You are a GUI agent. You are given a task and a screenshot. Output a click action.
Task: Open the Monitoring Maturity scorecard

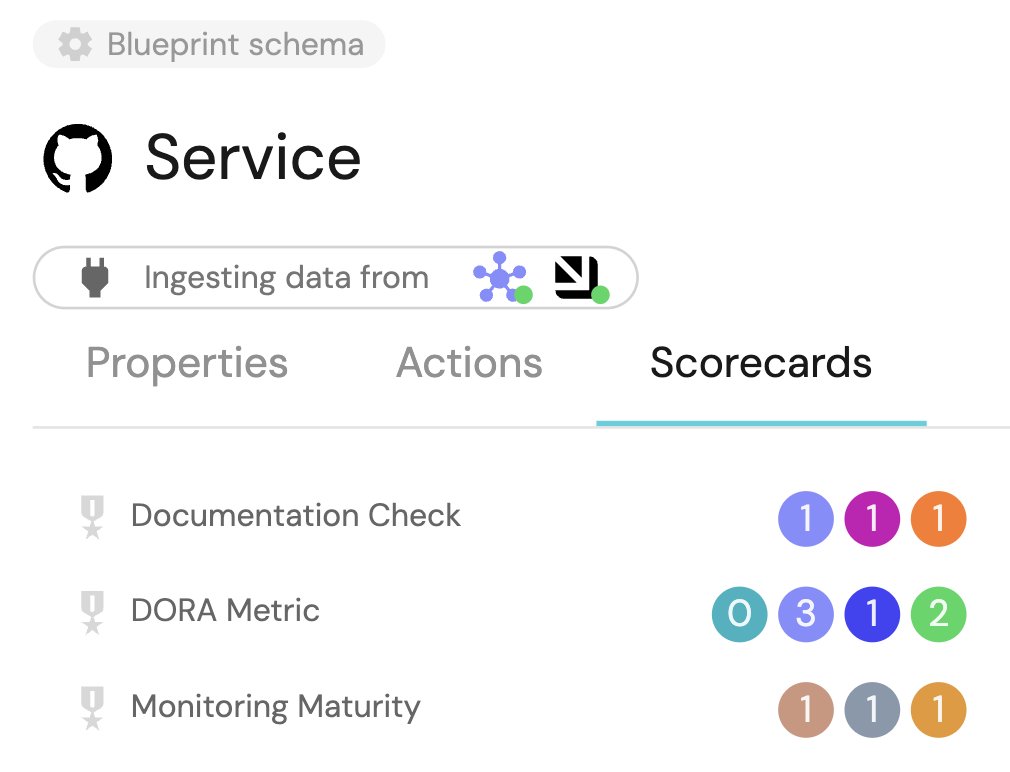tap(275, 707)
